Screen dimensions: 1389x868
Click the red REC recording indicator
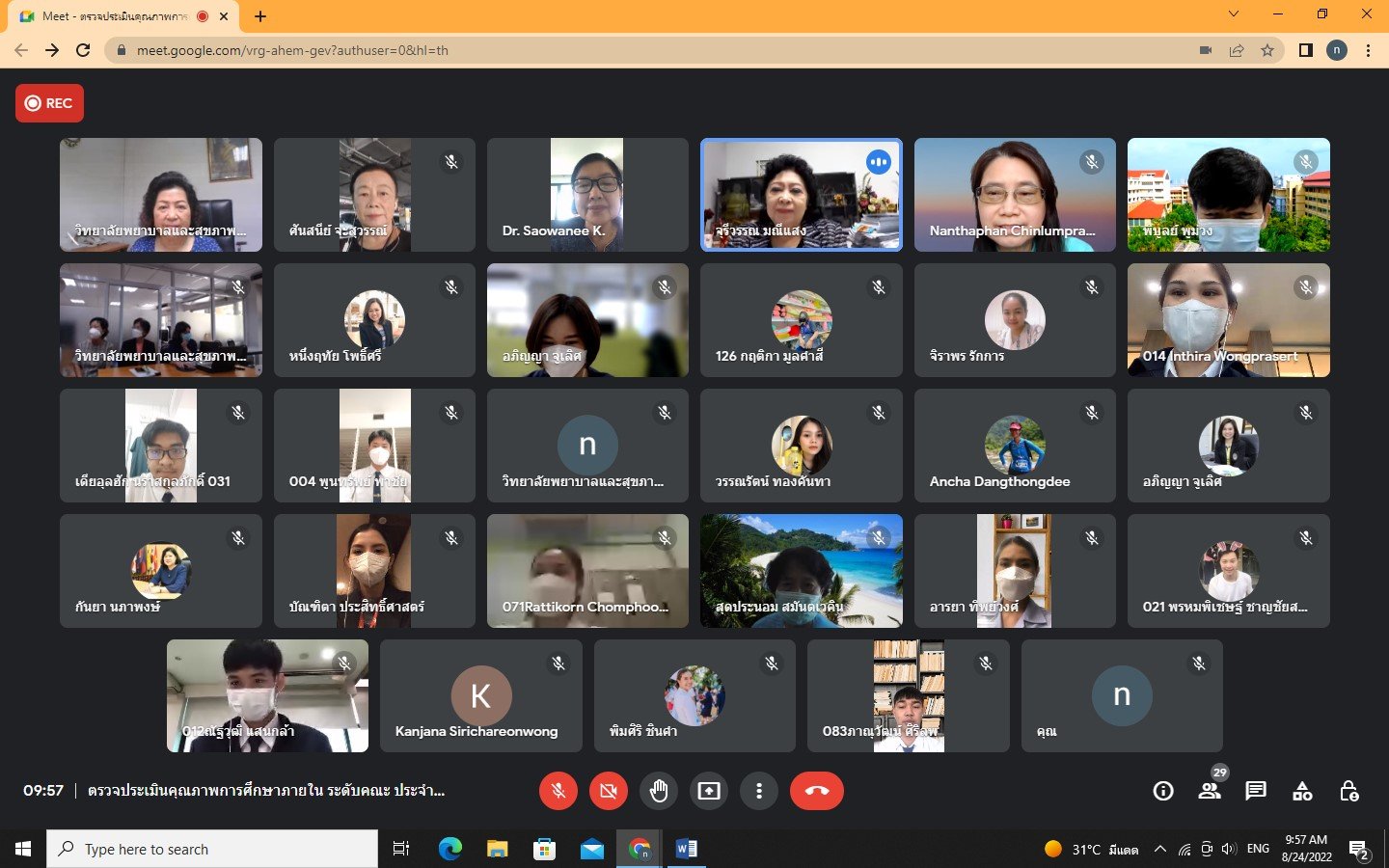click(49, 103)
